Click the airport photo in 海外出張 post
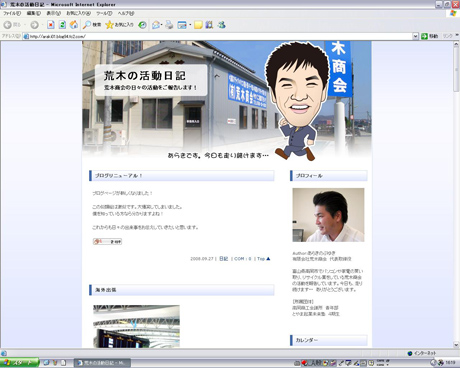 tap(136, 326)
